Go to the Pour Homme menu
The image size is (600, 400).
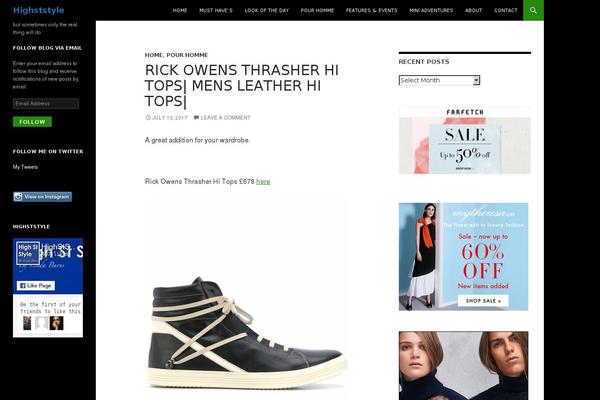(317, 10)
